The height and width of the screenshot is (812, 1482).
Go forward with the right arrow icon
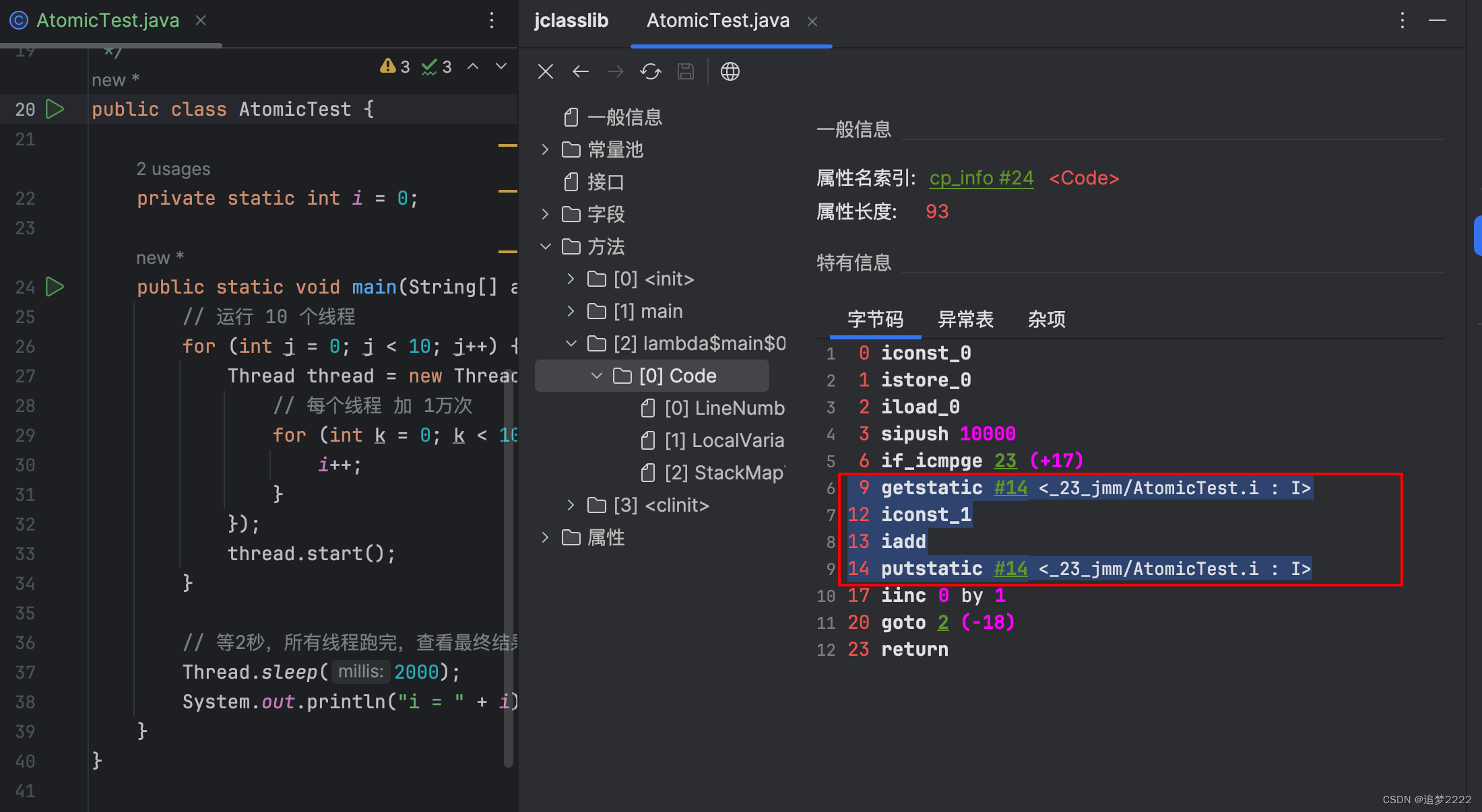(616, 71)
